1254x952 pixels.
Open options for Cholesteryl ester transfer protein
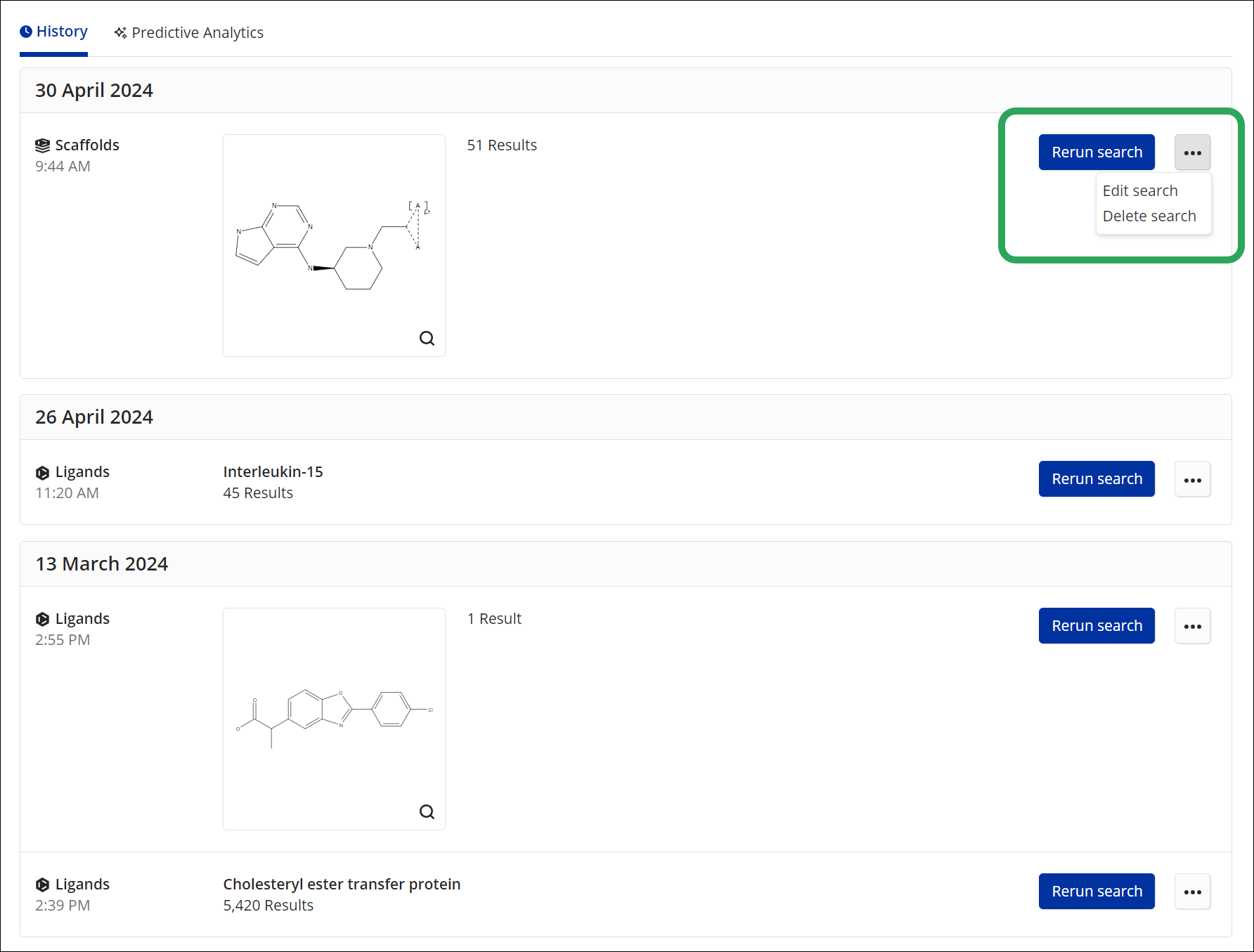[x=1192, y=892]
